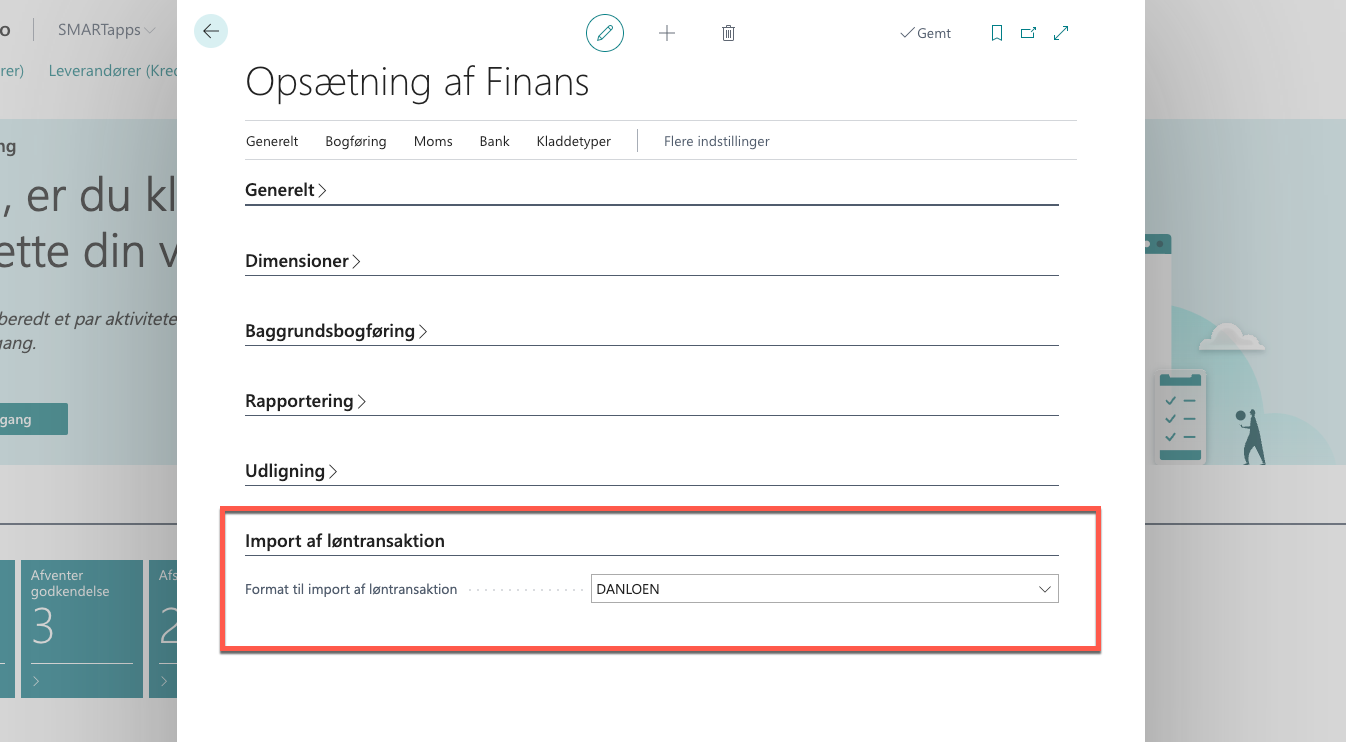Image resolution: width=1346 pixels, height=742 pixels.
Task: Open SMARTapps dropdown in background window
Action: coord(107,30)
